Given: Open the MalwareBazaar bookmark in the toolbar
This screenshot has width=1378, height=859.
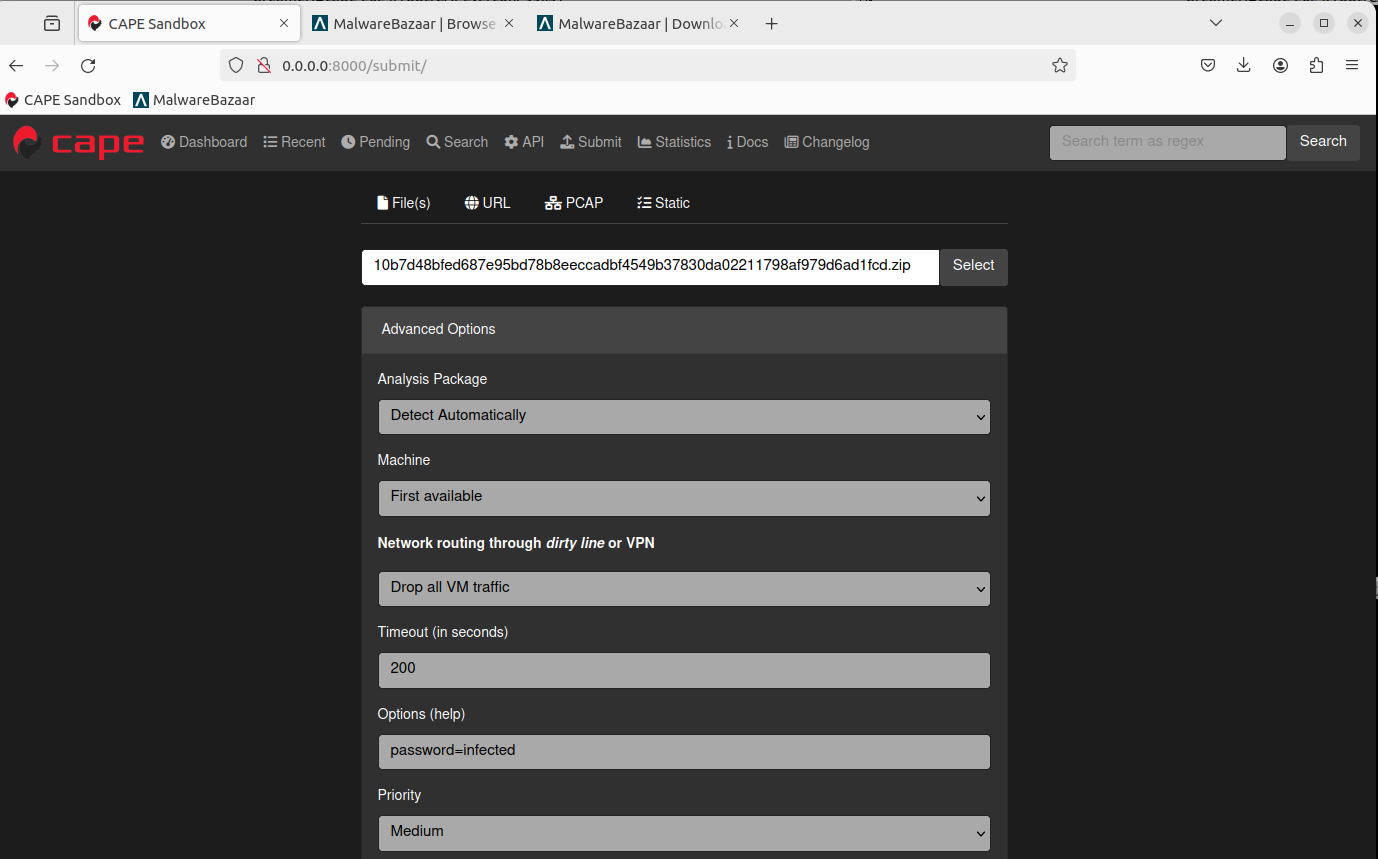Looking at the screenshot, I should click(193, 100).
